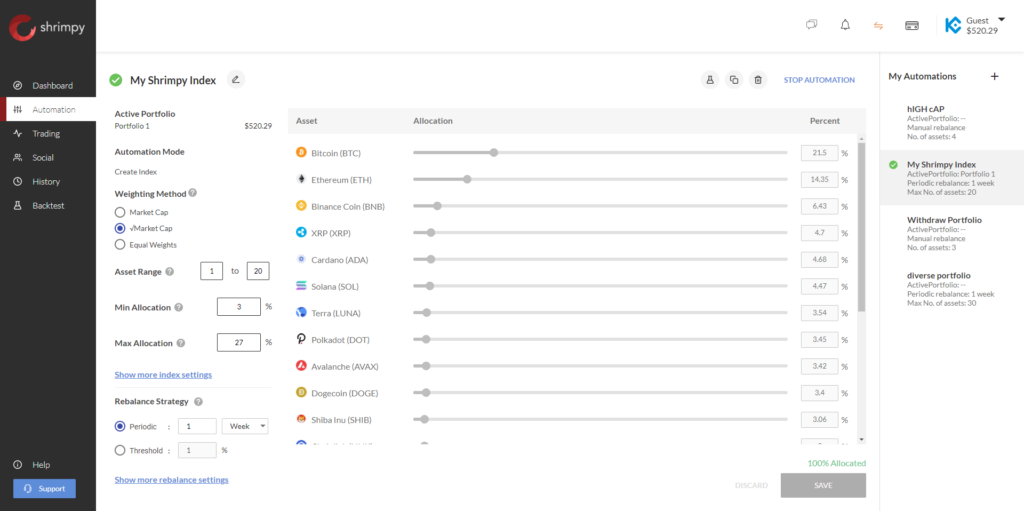1024x511 pixels.
Task: Click the SAVE button
Action: tap(823, 486)
